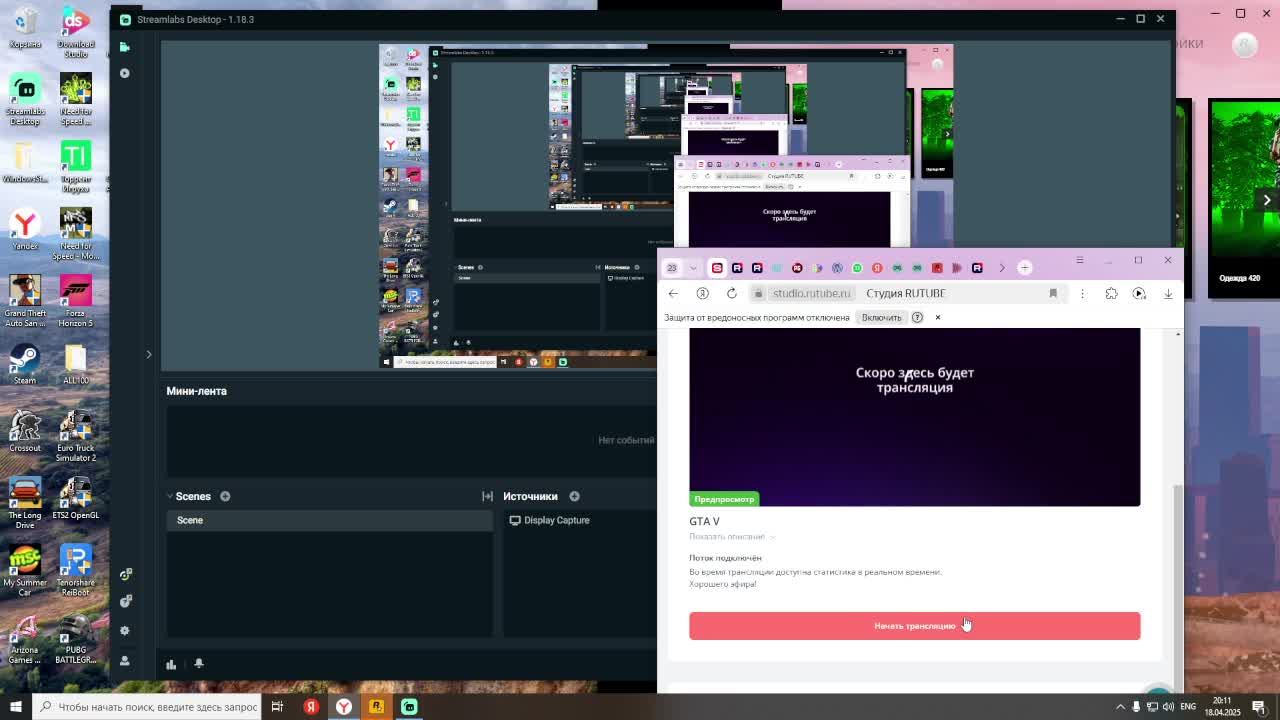Viewport: 1280px width, 720px height.
Task: Switch to the last browser tab in the strip
Action: pyautogui.click(x=977, y=268)
